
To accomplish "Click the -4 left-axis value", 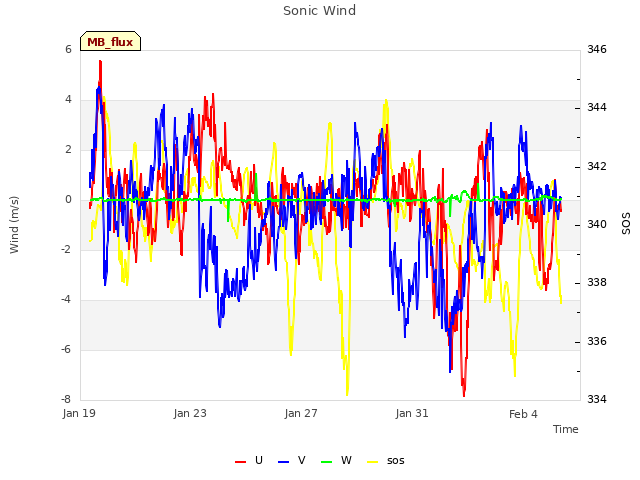I will click(66, 299).
